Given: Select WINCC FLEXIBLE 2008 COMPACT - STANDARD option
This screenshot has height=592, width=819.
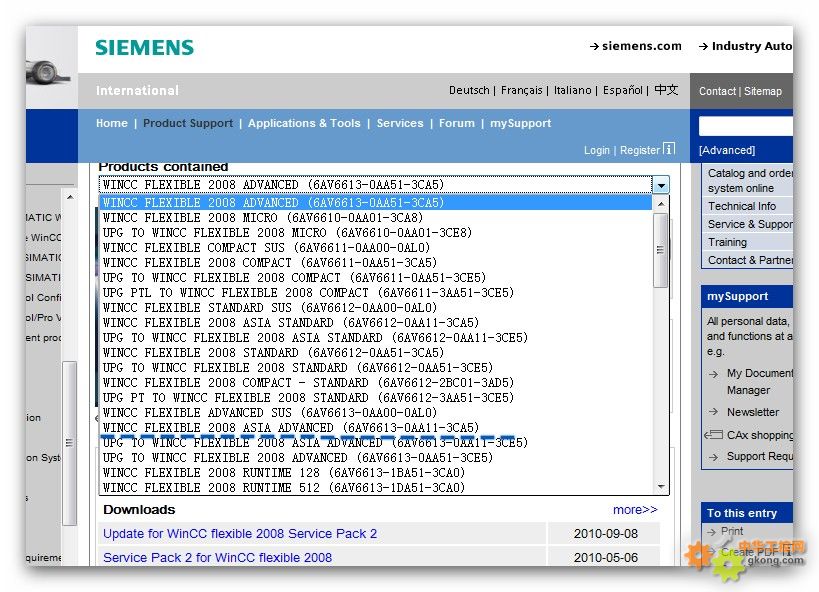Looking at the screenshot, I should pos(376,383).
